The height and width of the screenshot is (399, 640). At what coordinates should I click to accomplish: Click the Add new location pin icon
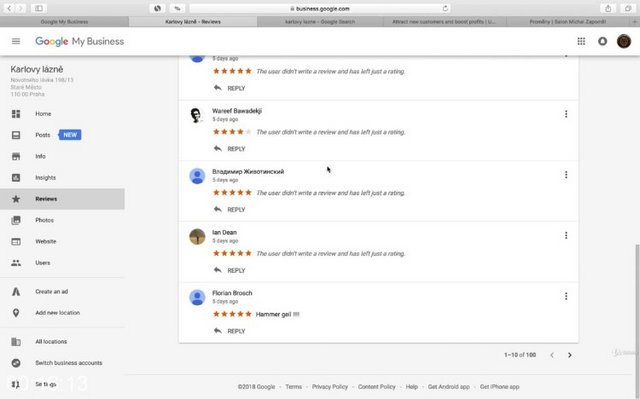click(16, 313)
